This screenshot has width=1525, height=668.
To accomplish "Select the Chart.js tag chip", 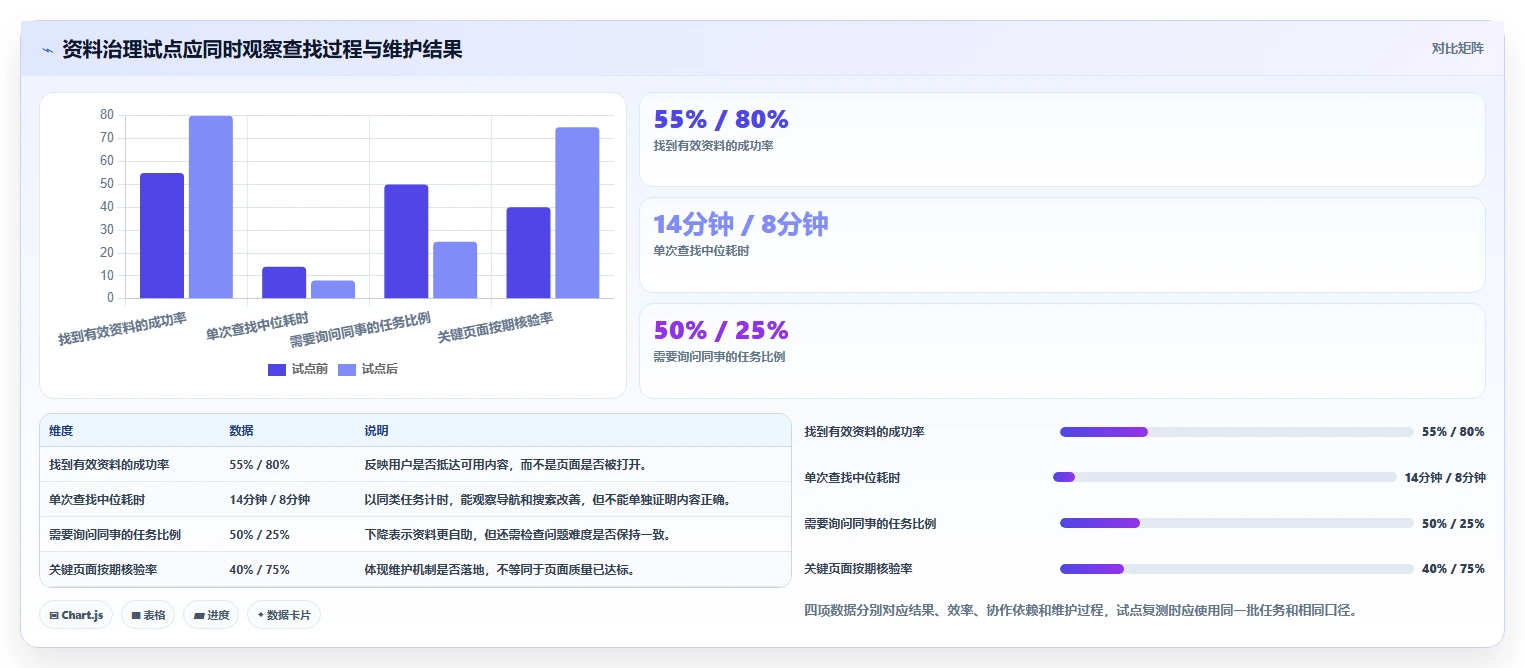I will pyautogui.click(x=76, y=615).
